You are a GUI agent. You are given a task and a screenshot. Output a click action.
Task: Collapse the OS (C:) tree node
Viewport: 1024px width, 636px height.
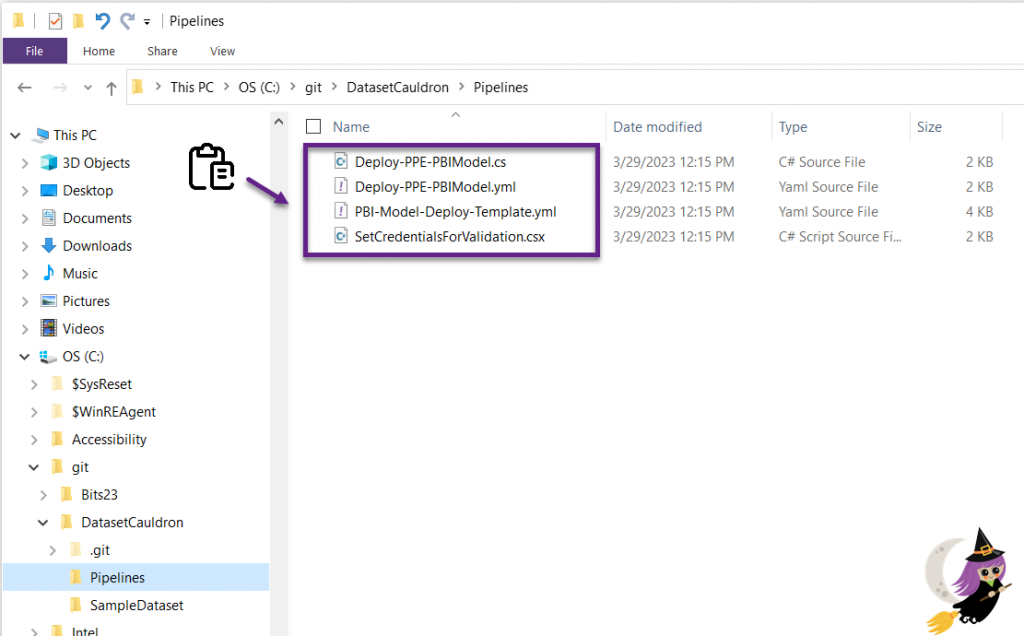coord(25,357)
